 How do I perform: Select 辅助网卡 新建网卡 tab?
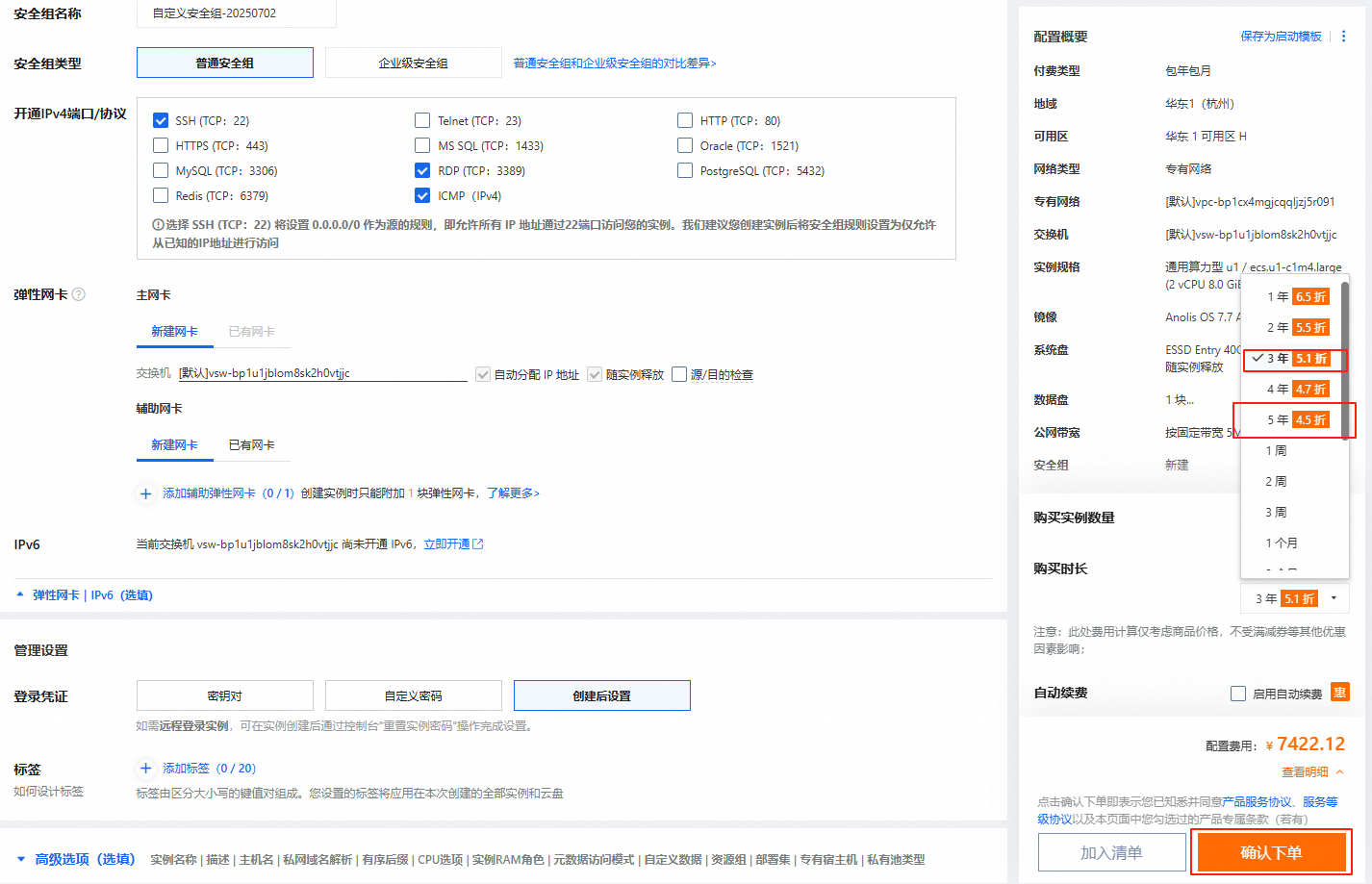(174, 445)
